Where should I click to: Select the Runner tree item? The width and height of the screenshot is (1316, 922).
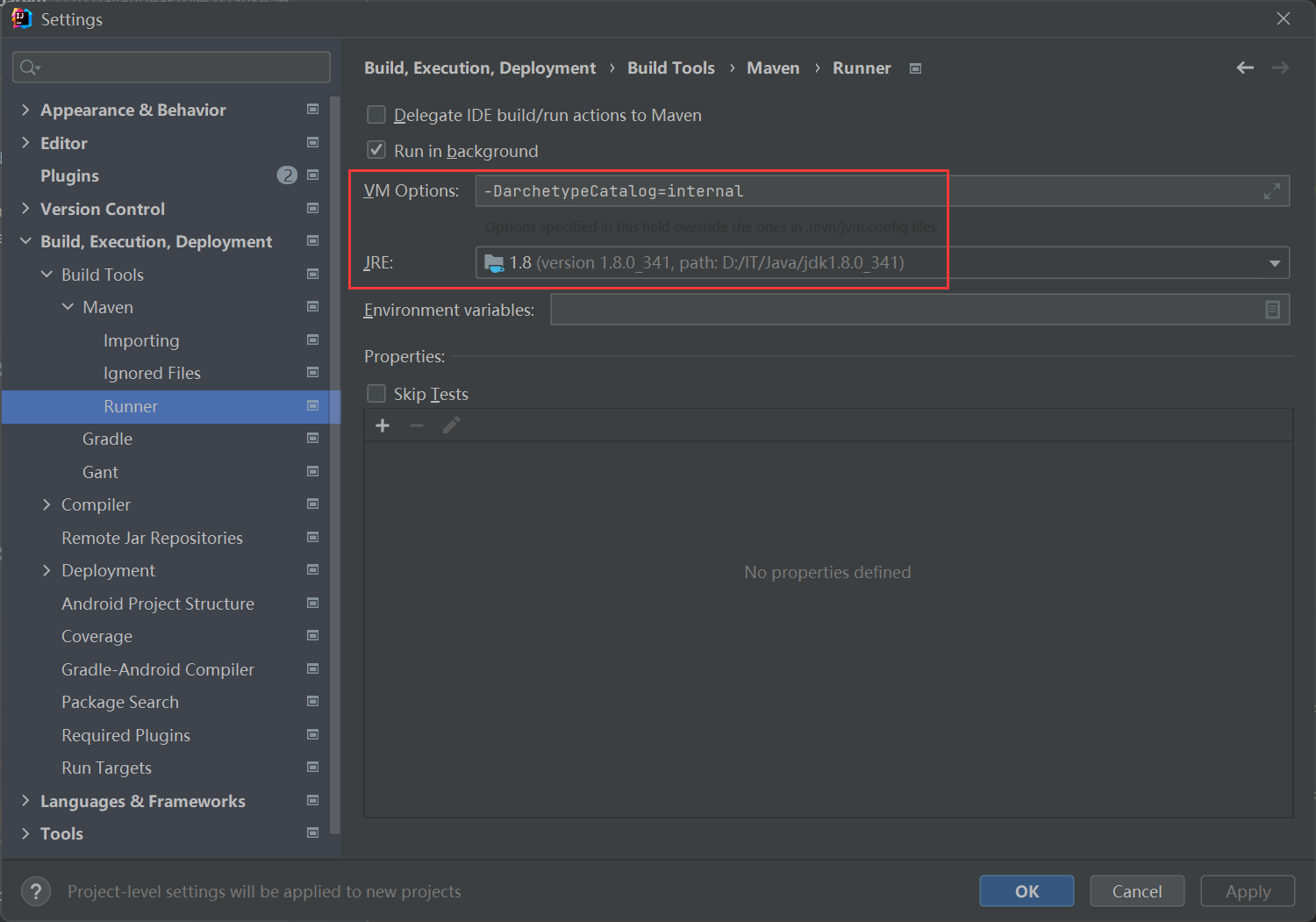coord(171,406)
